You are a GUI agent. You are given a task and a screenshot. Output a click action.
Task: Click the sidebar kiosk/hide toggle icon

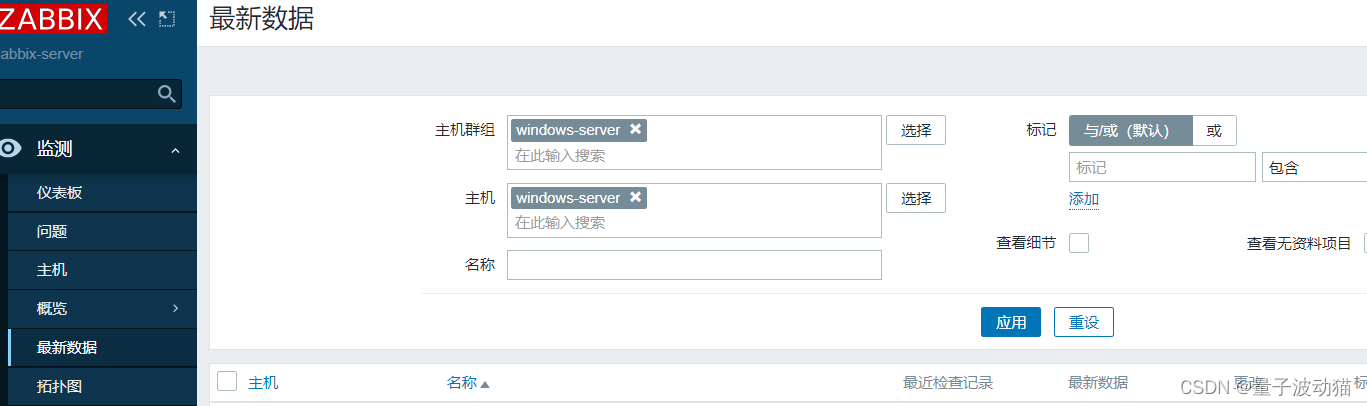point(167,19)
